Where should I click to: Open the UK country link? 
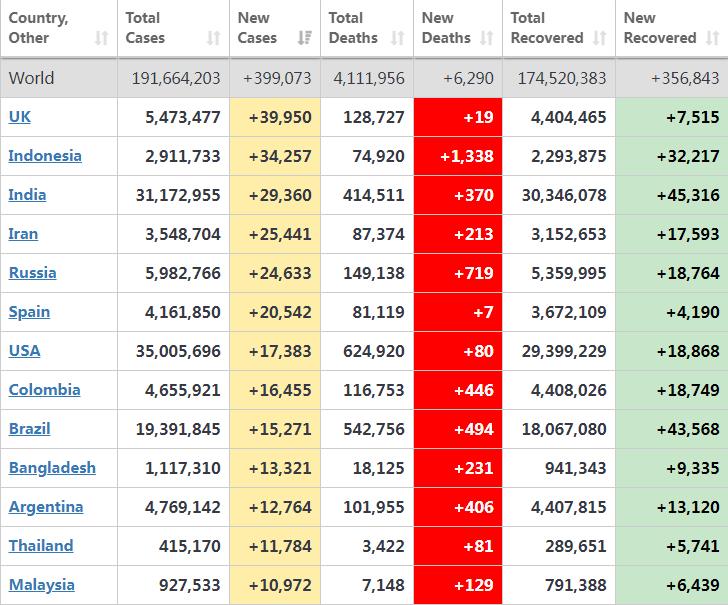[20, 117]
